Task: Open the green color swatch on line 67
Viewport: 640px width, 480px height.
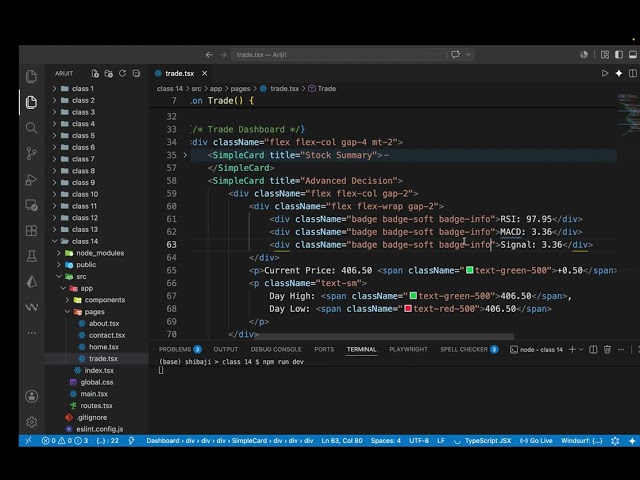Action: [x=413, y=296]
